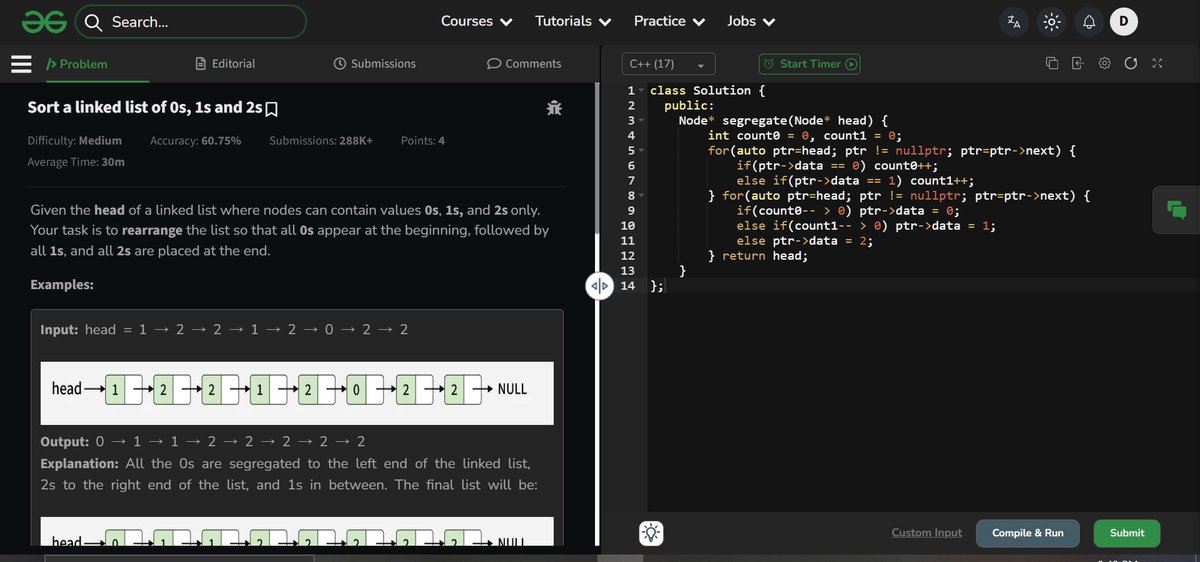Bookmark the problem with the bookmark icon

[x=271, y=108]
